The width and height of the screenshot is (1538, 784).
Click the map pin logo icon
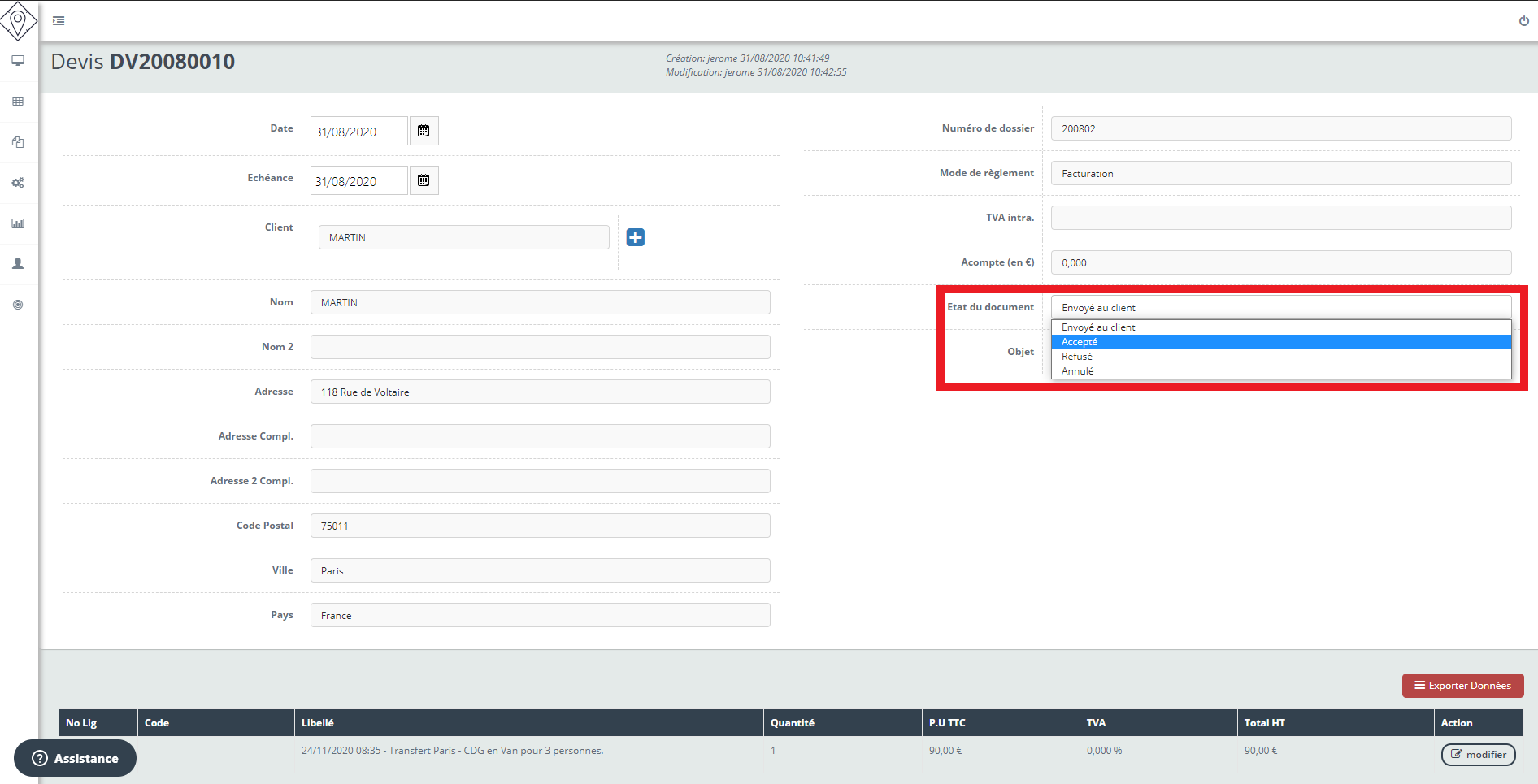click(x=18, y=20)
